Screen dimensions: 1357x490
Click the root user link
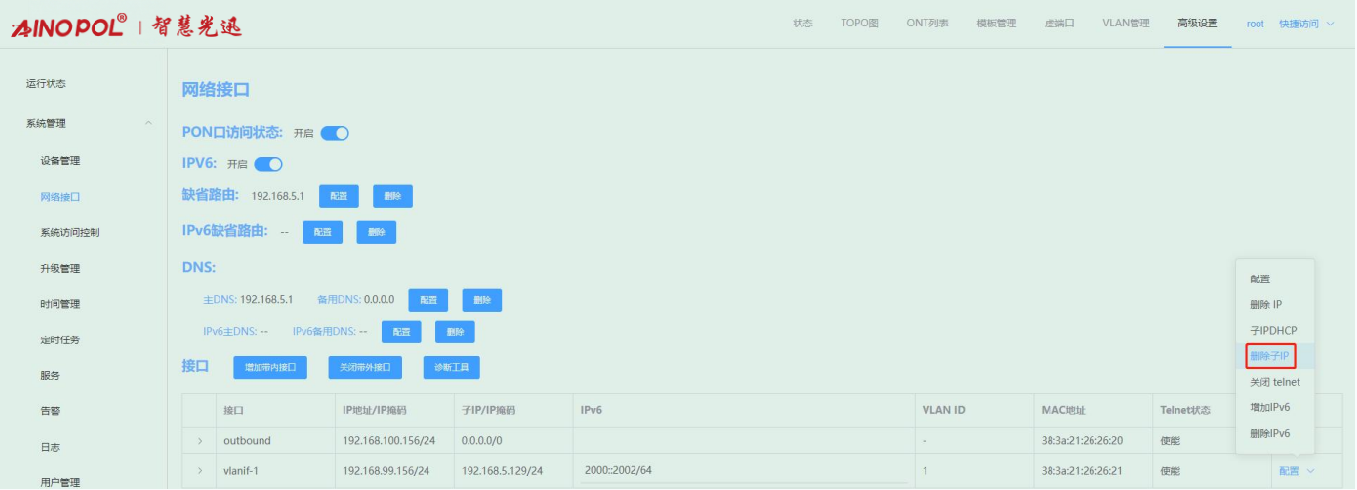coord(1255,24)
